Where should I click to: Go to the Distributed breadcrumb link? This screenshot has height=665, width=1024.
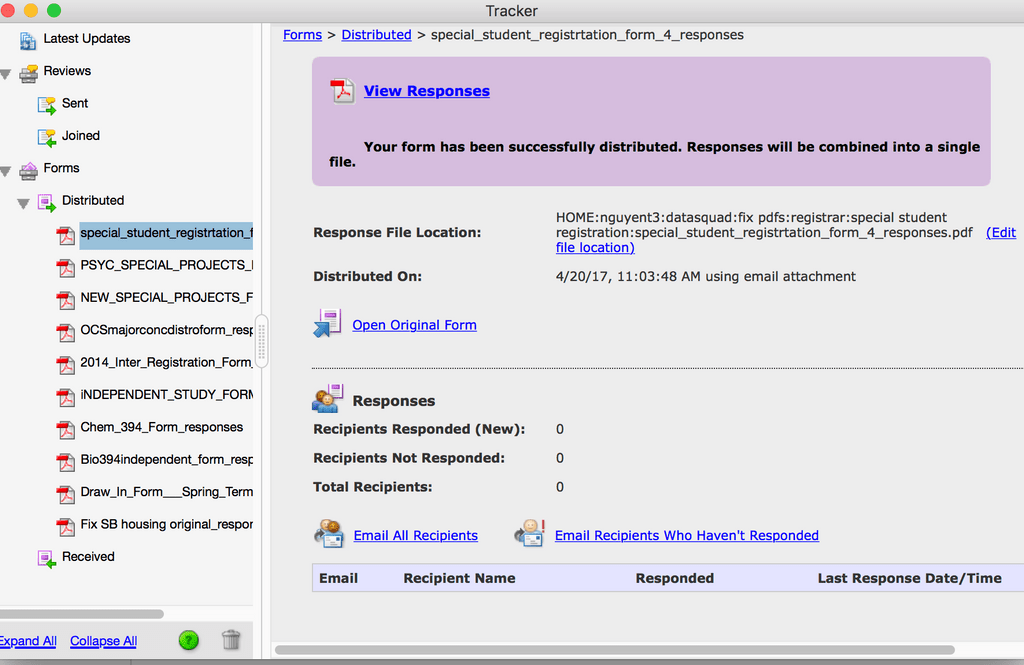(x=376, y=34)
